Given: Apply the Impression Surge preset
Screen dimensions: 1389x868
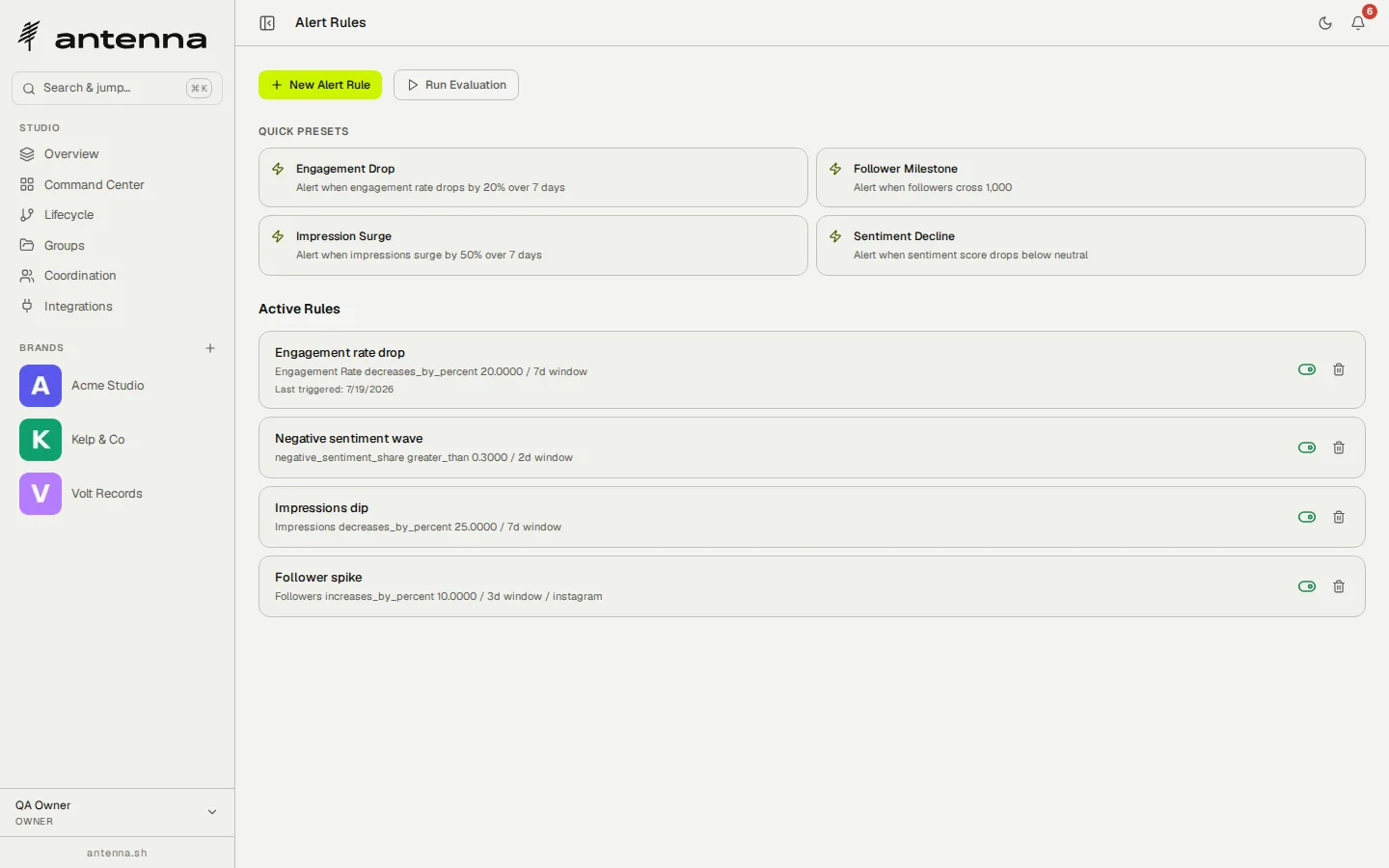Looking at the screenshot, I should pyautogui.click(x=532, y=245).
